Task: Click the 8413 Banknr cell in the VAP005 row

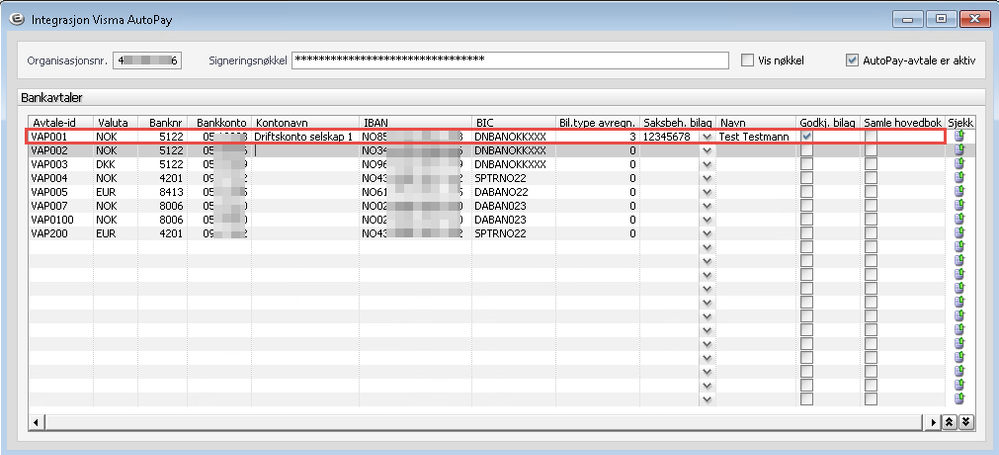Action: point(162,192)
